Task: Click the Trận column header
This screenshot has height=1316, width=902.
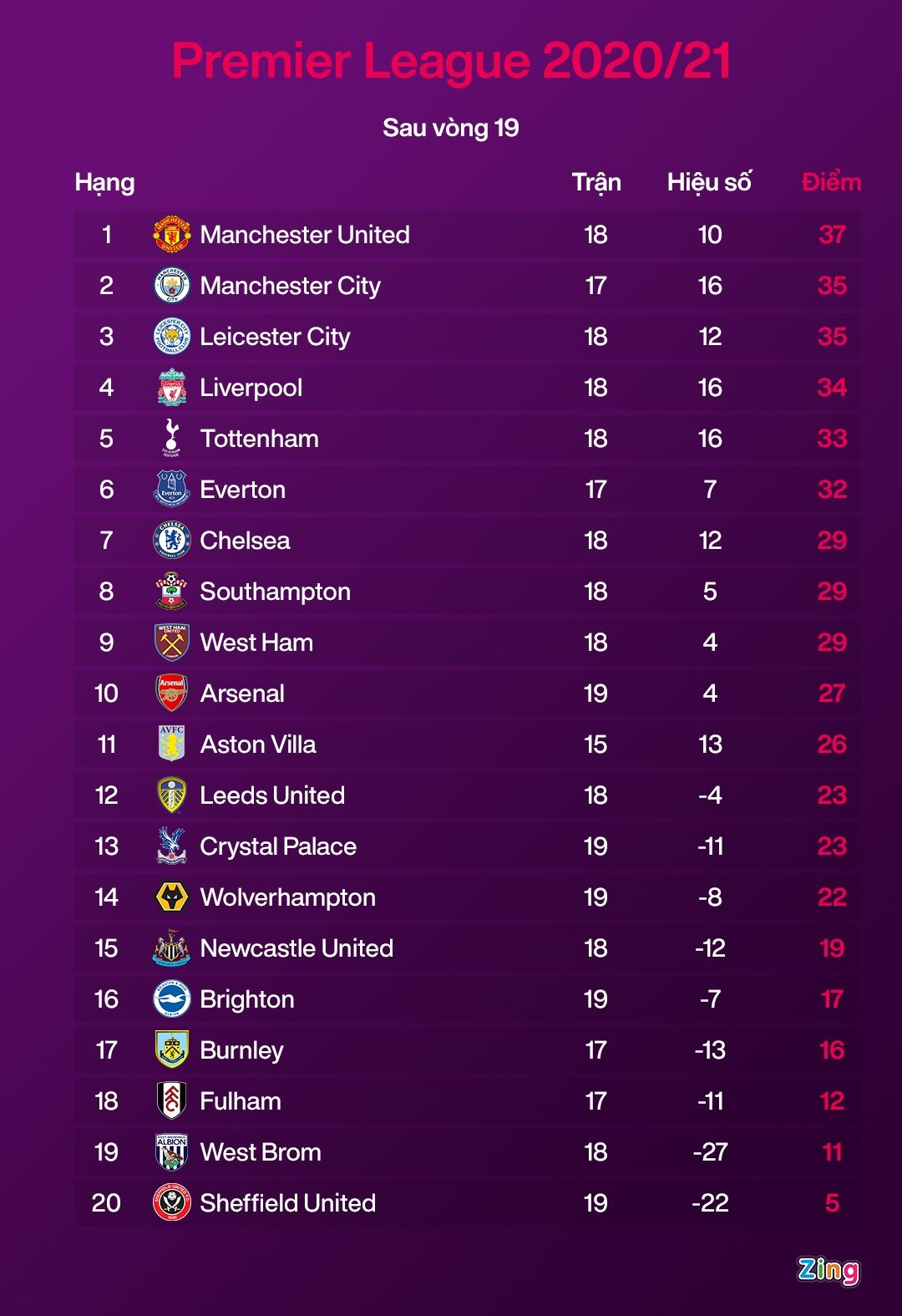Action: pos(596,182)
